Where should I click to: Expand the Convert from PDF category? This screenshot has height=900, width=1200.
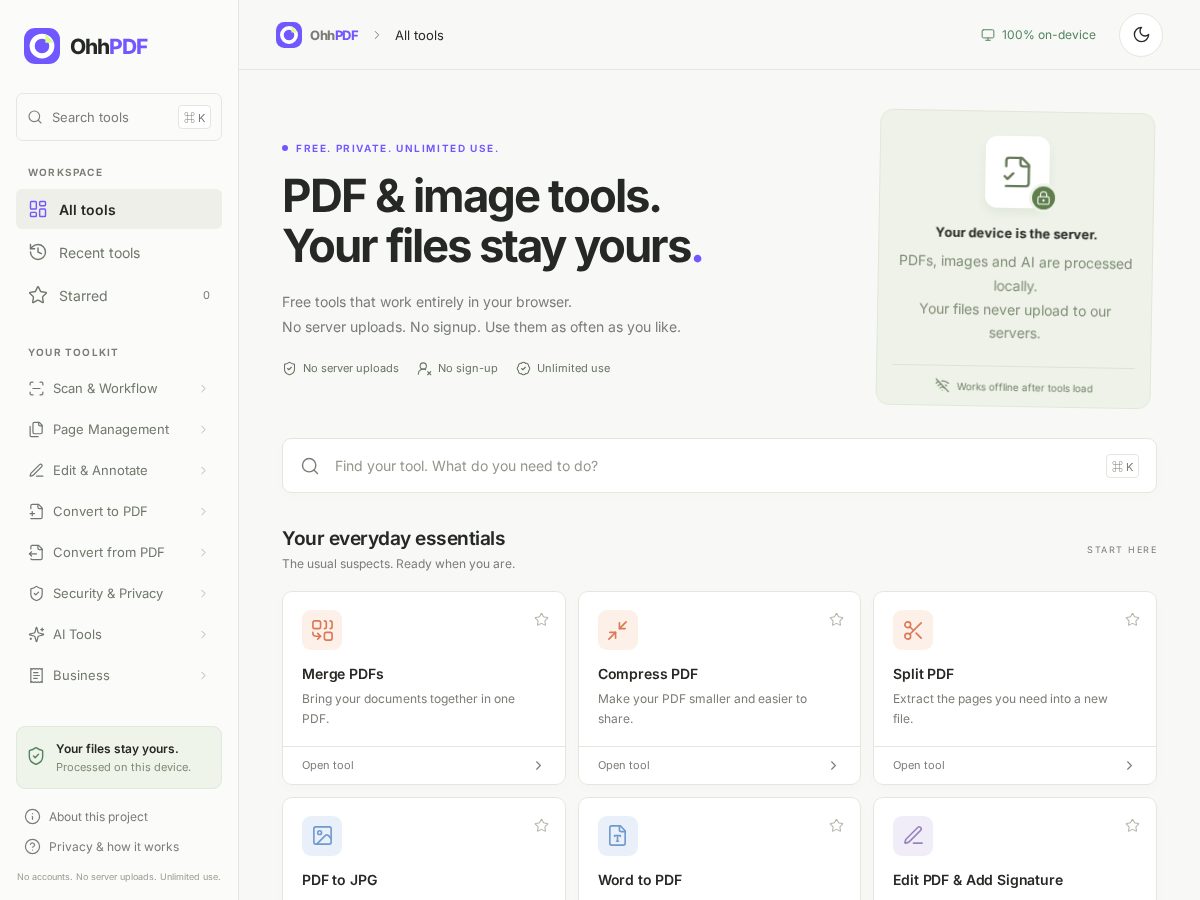[x=119, y=552]
